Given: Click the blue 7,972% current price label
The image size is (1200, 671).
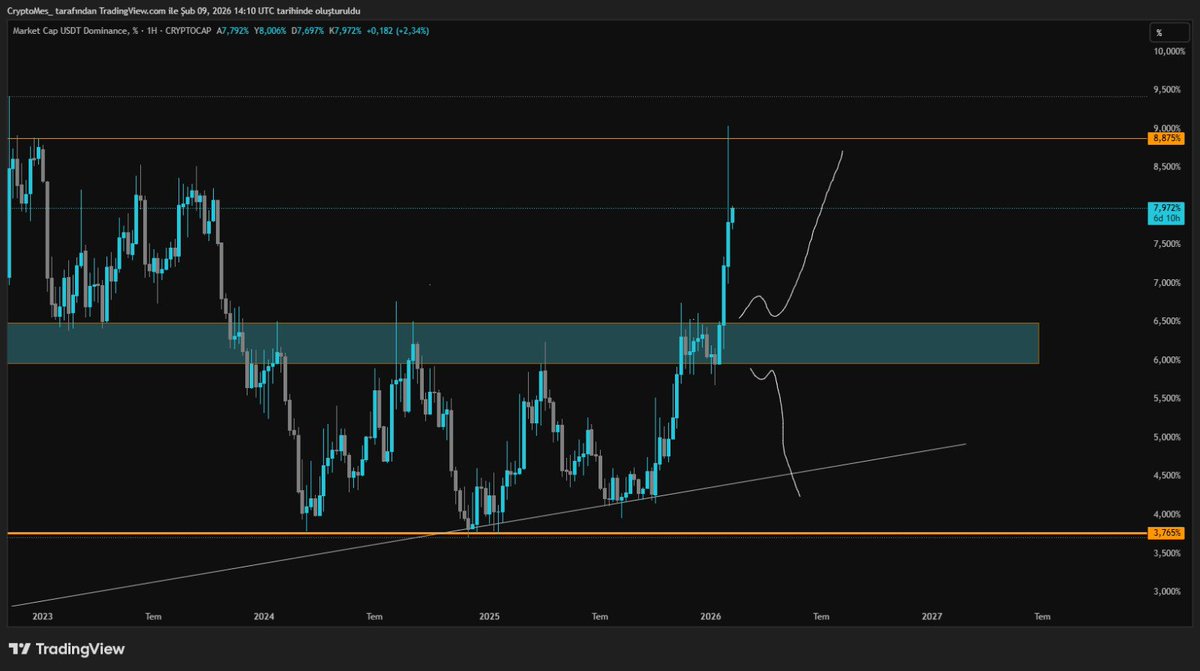Looking at the screenshot, I should coord(1165,208).
